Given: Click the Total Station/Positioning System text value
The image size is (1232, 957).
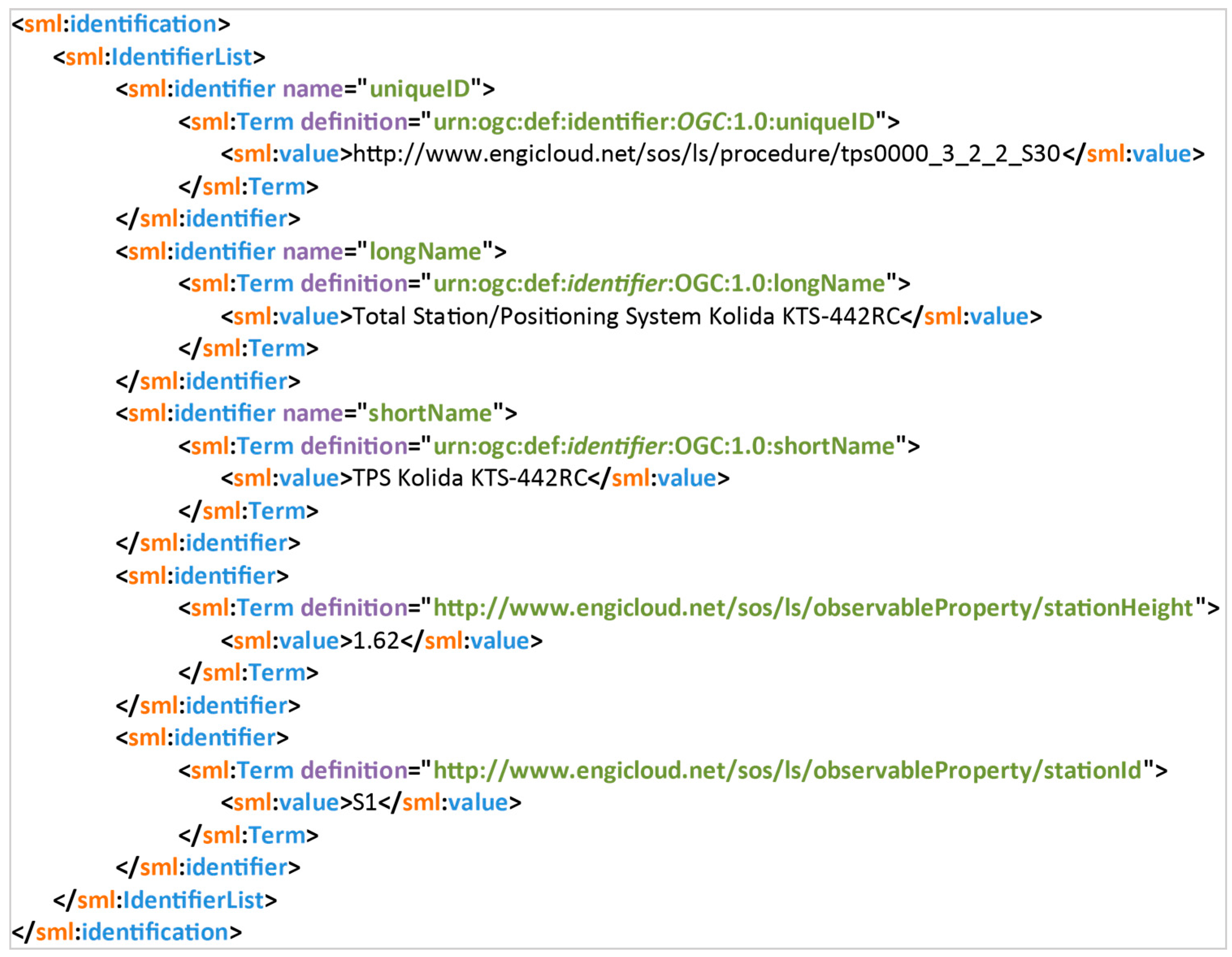Looking at the screenshot, I should click(626, 316).
